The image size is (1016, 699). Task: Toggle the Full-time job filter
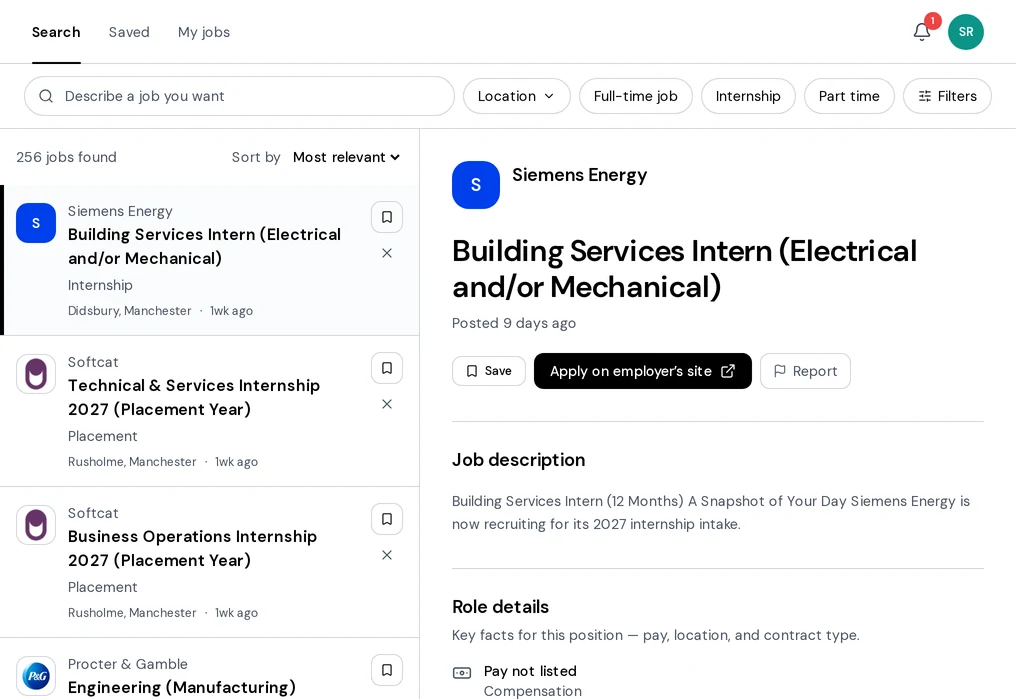coord(636,96)
